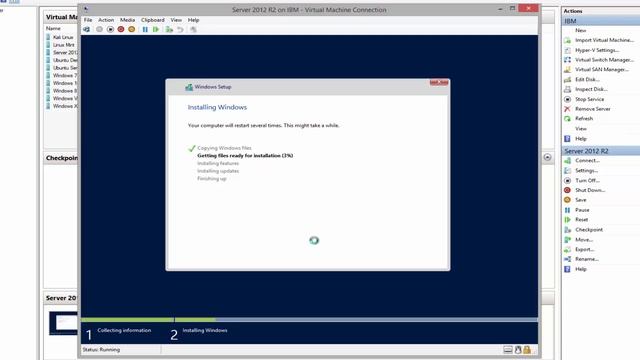This screenshot has height=360, width=640.
Task: Click the setup progress bar above step labels
Action: pos(309,320)
